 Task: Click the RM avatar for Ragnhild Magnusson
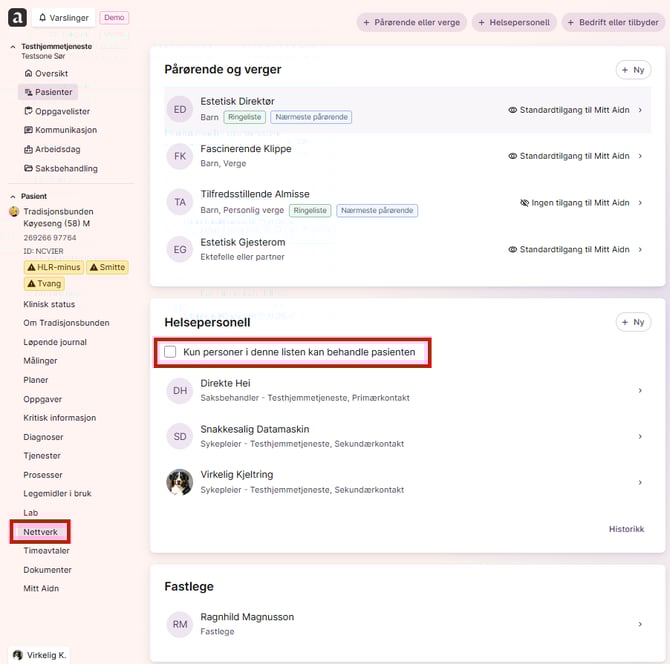180,624
